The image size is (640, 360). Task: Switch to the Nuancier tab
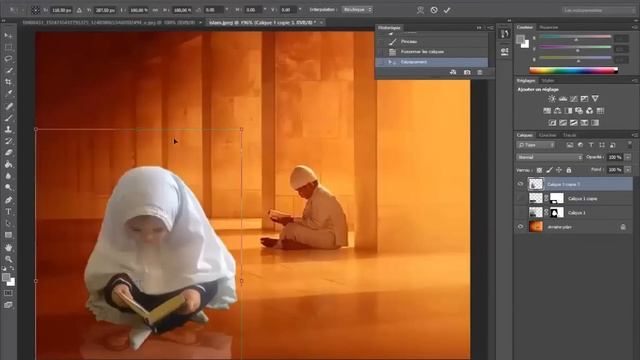549,27
